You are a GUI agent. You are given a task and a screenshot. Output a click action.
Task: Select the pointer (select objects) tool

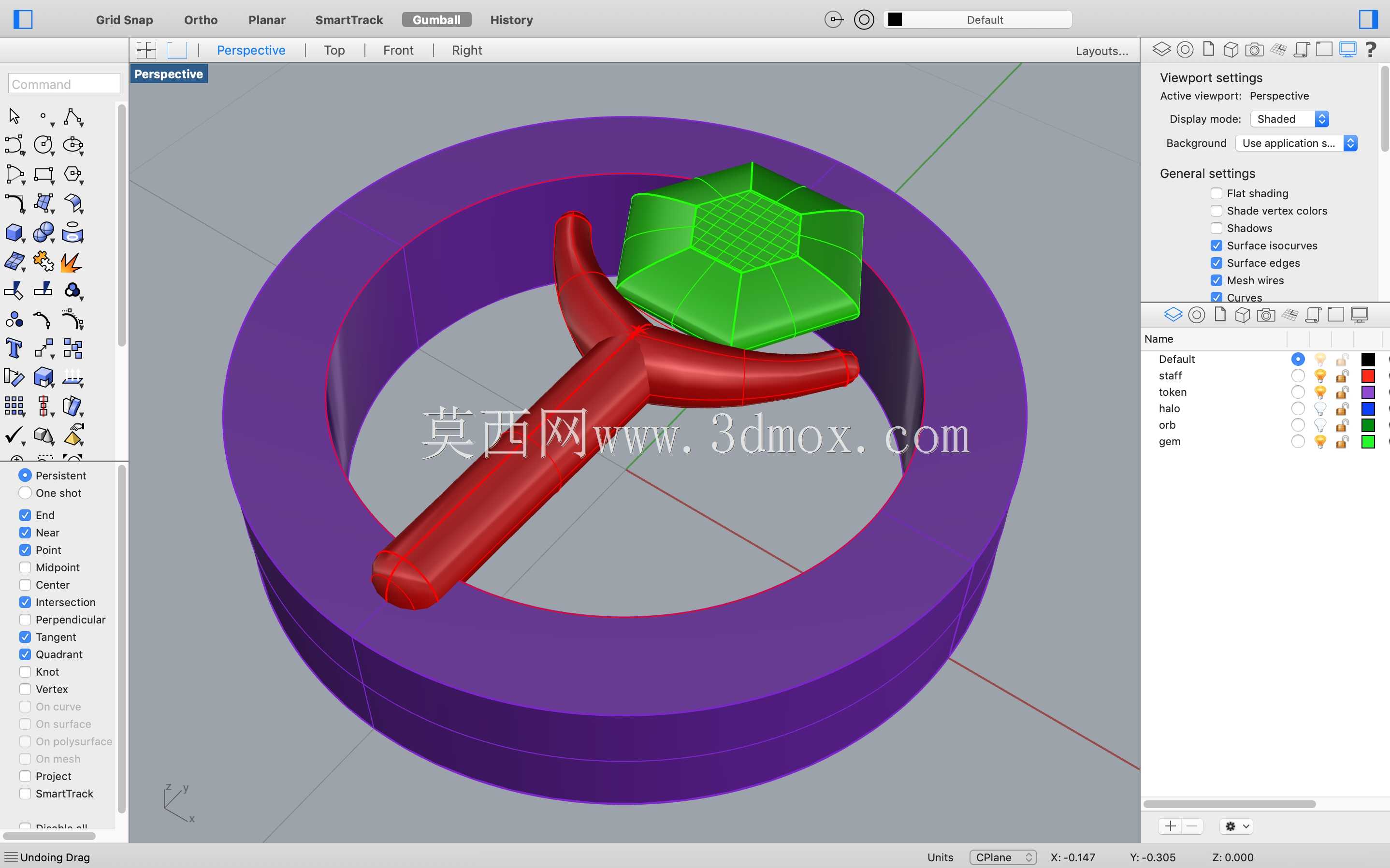[x=14, y=116]
